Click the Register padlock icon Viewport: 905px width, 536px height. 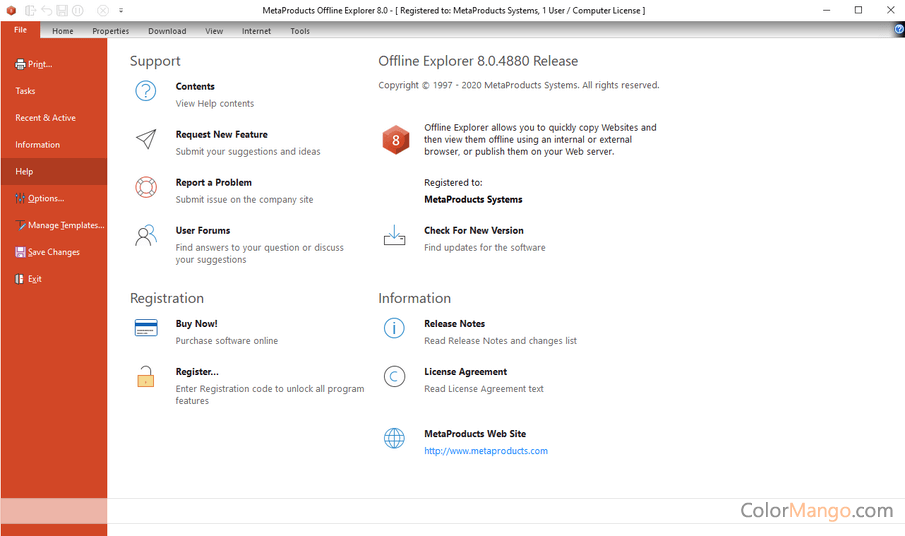pos(146,377)
